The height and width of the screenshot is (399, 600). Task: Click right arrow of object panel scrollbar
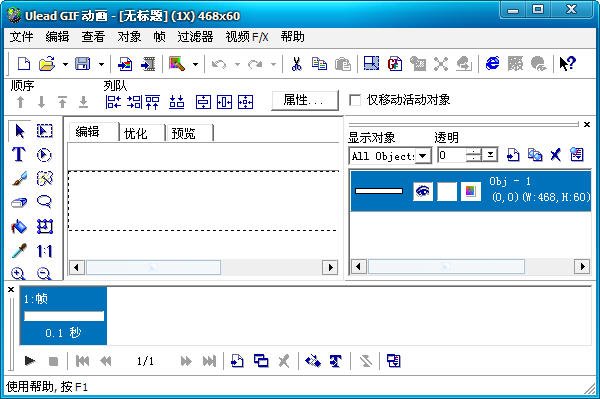click(x=582, y=266)
